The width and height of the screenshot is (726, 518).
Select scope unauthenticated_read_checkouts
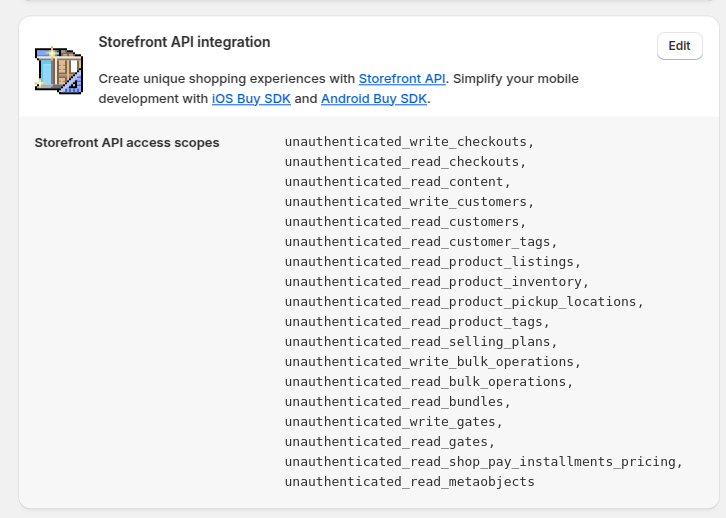[x=402, y=162]
